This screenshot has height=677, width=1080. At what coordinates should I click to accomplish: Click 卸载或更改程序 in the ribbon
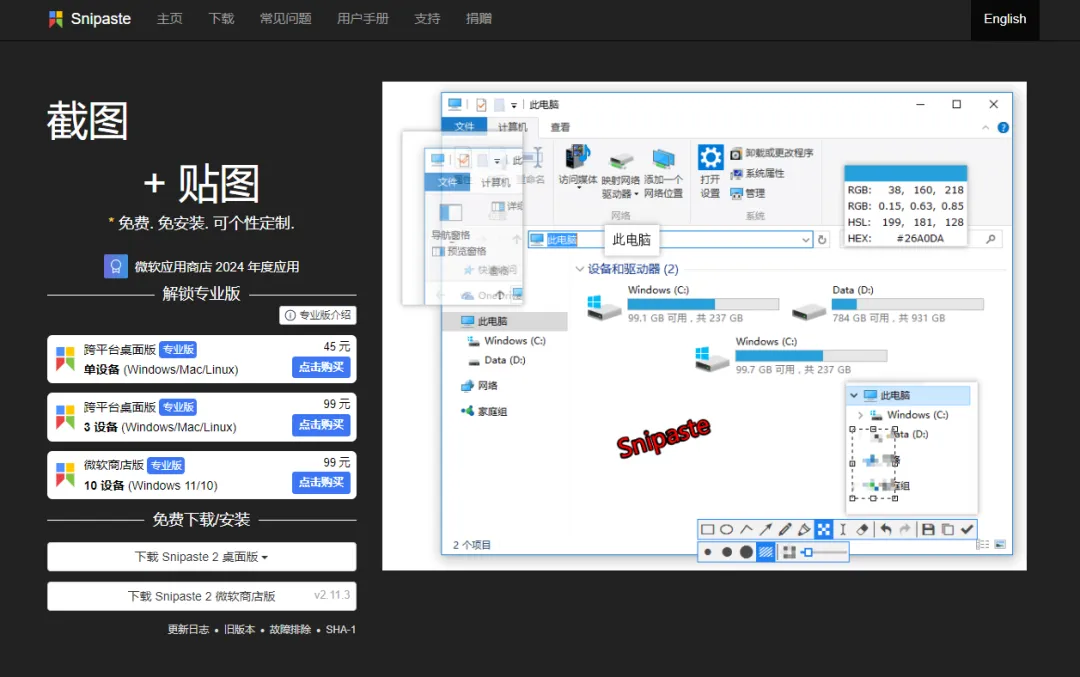[771, 153]
